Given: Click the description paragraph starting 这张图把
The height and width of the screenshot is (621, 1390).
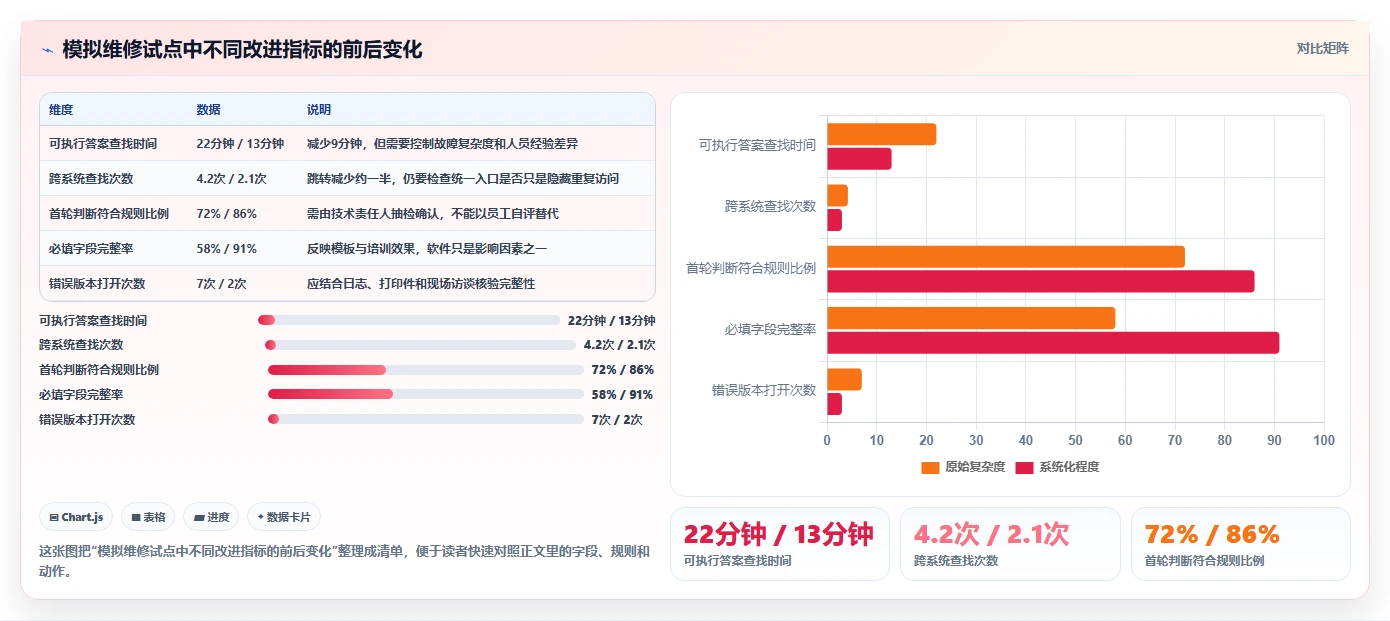Looking at the screenshot, I should click(x=344, y=561).
